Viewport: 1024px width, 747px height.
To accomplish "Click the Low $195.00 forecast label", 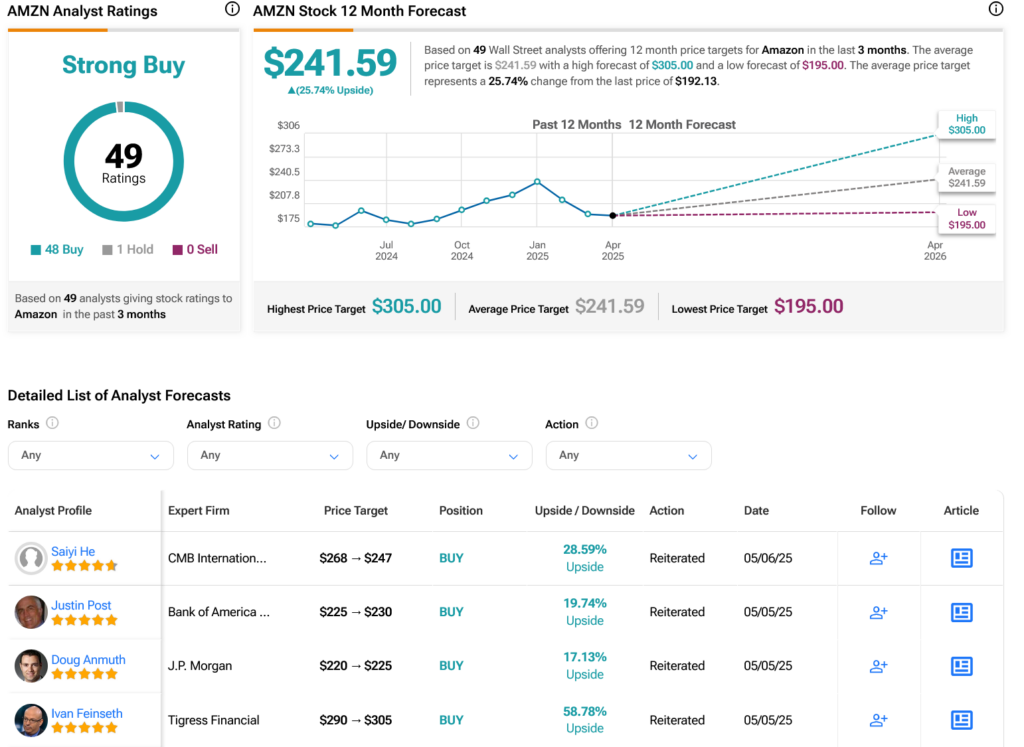I will [967, 219].
